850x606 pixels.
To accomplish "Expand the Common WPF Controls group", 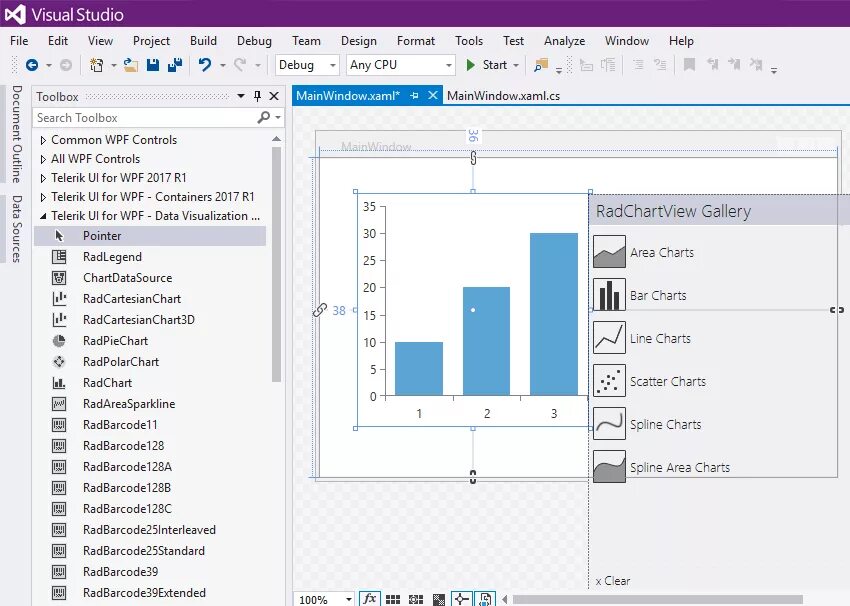I will click(x=43, y=140).
